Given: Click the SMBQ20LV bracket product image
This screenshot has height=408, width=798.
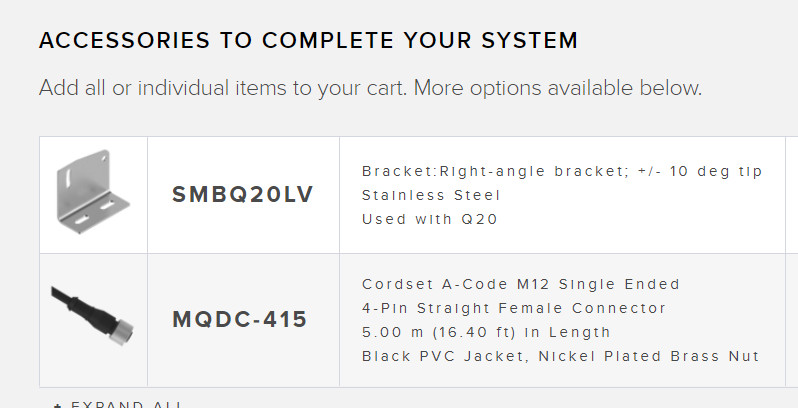Looking at the screenshot, I should 93,194.
